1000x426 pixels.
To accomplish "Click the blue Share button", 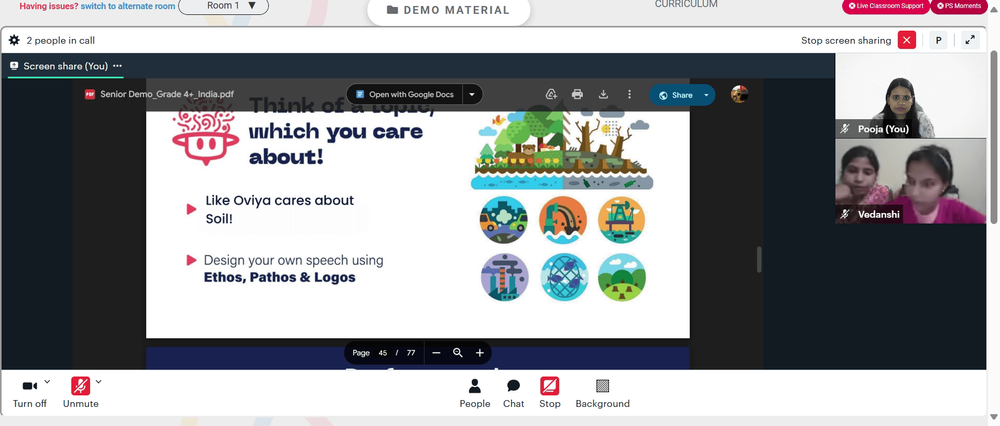I will click(675, 95).
